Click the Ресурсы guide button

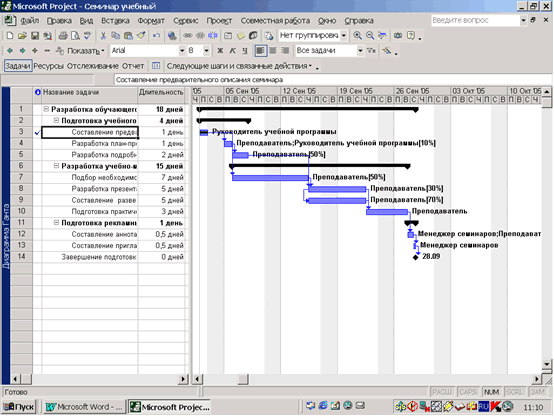click(x=49, y=66)
